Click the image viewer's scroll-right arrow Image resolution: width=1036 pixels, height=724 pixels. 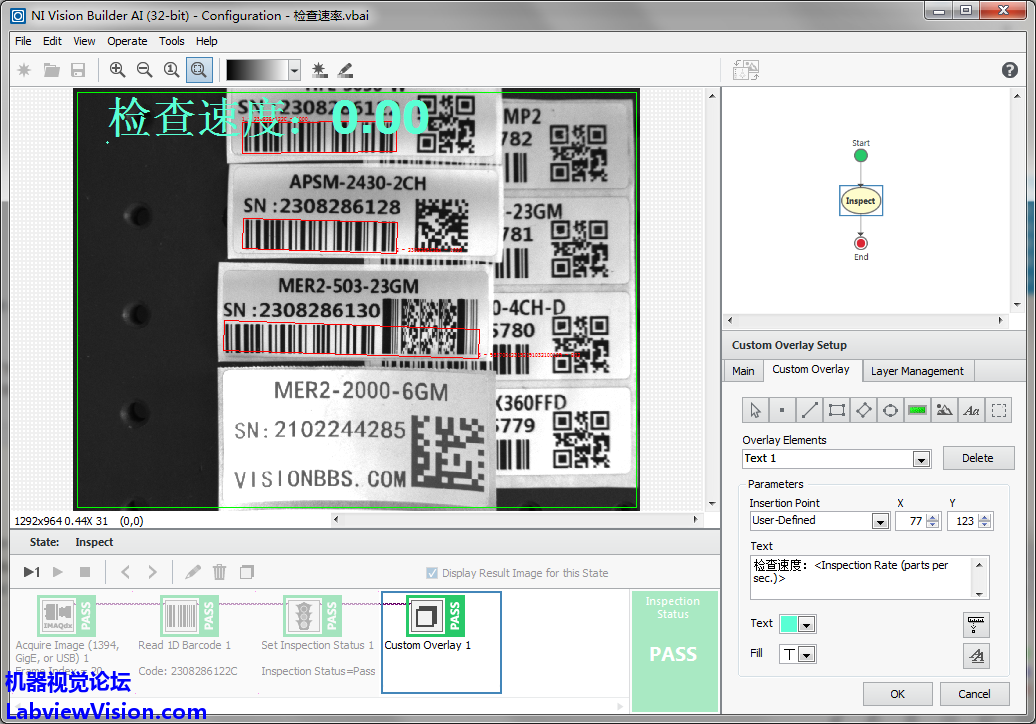(696, 519)
